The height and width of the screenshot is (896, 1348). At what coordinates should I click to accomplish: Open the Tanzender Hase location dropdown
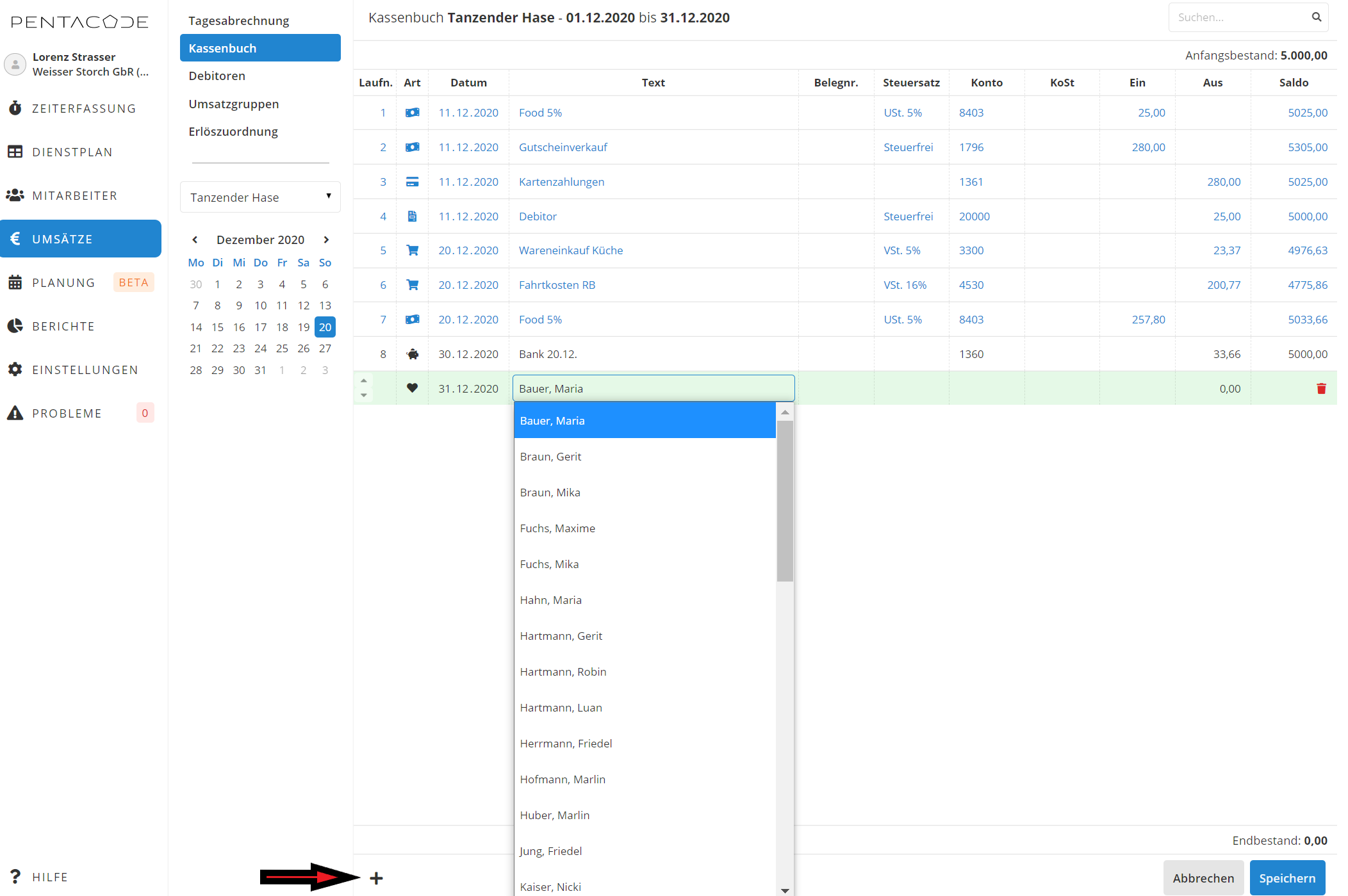click(260, 197)
